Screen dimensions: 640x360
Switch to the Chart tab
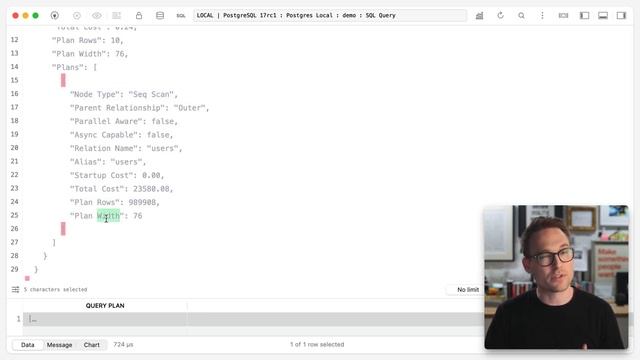pyautogui.click(x=92, y=345)
